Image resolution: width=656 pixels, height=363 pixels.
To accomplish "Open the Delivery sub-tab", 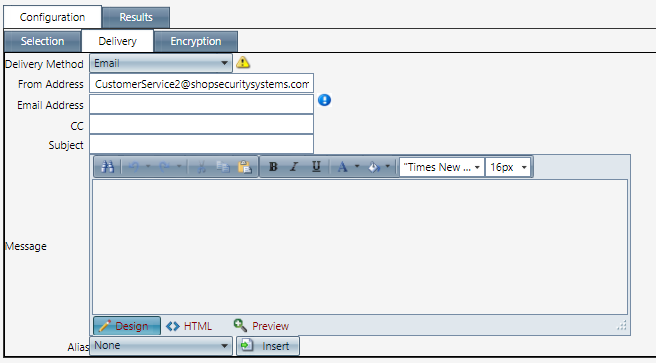I will (x=118, y=41).
